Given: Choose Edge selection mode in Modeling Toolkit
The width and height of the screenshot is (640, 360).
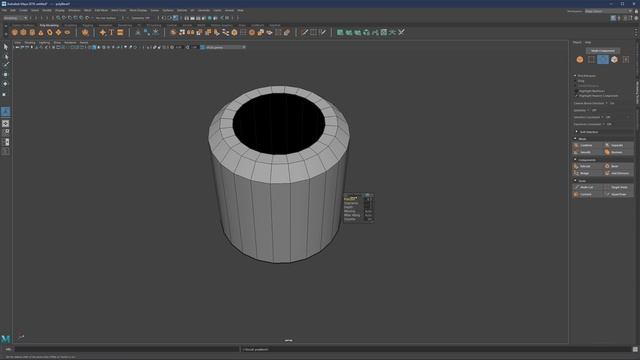Looking at the screenshot, I should click(602, 60).
